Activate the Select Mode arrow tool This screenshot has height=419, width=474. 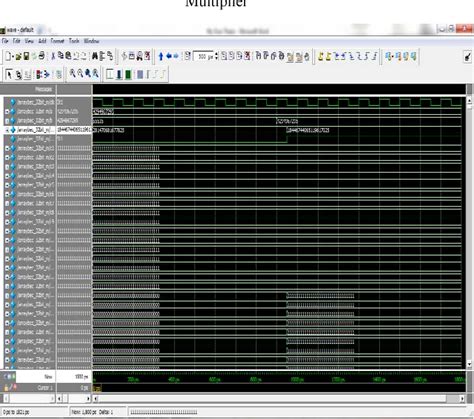coord(9,74)
